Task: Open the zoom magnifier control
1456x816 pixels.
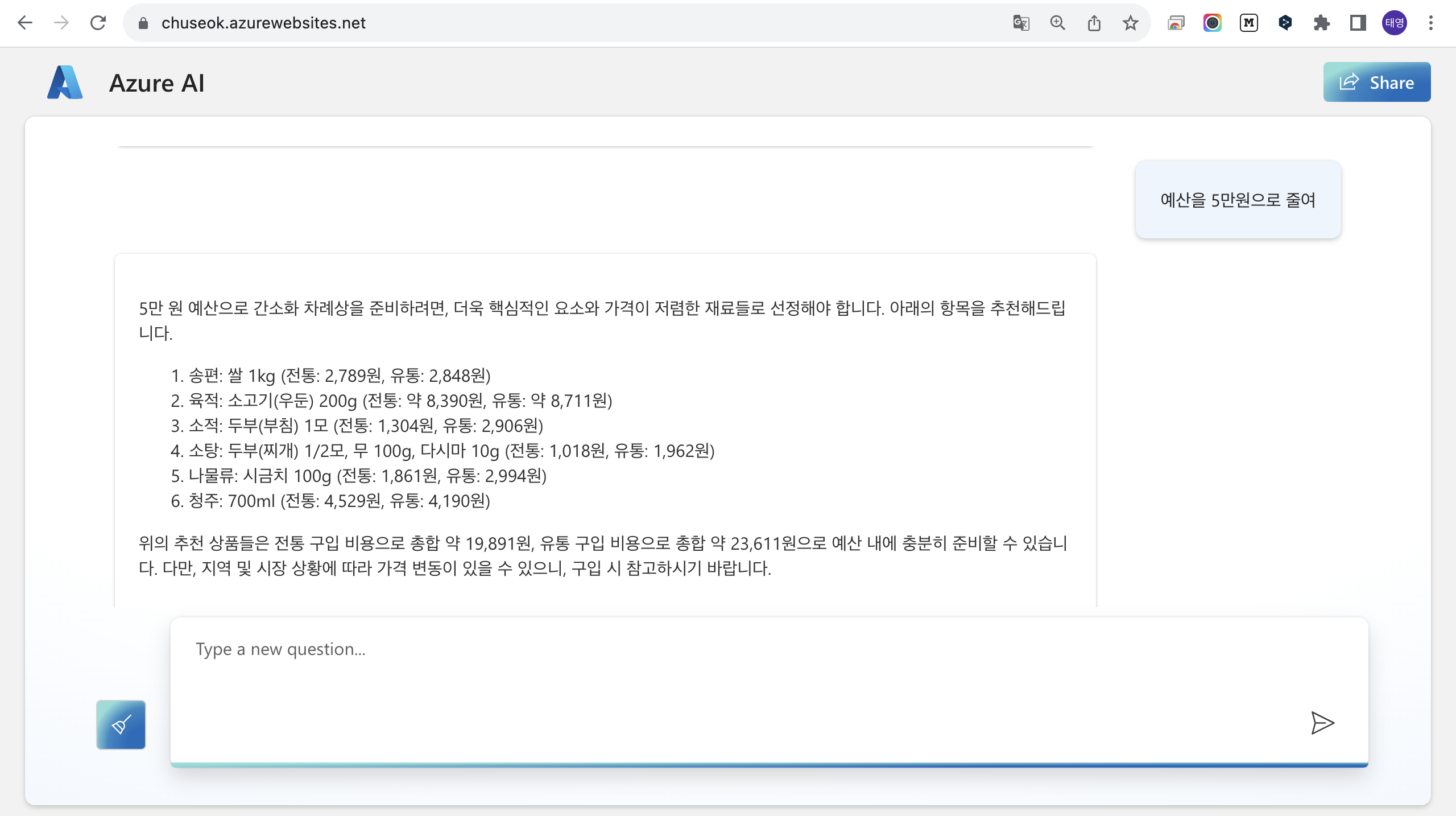Action: pyautogui.click(x=1057, y=23)
